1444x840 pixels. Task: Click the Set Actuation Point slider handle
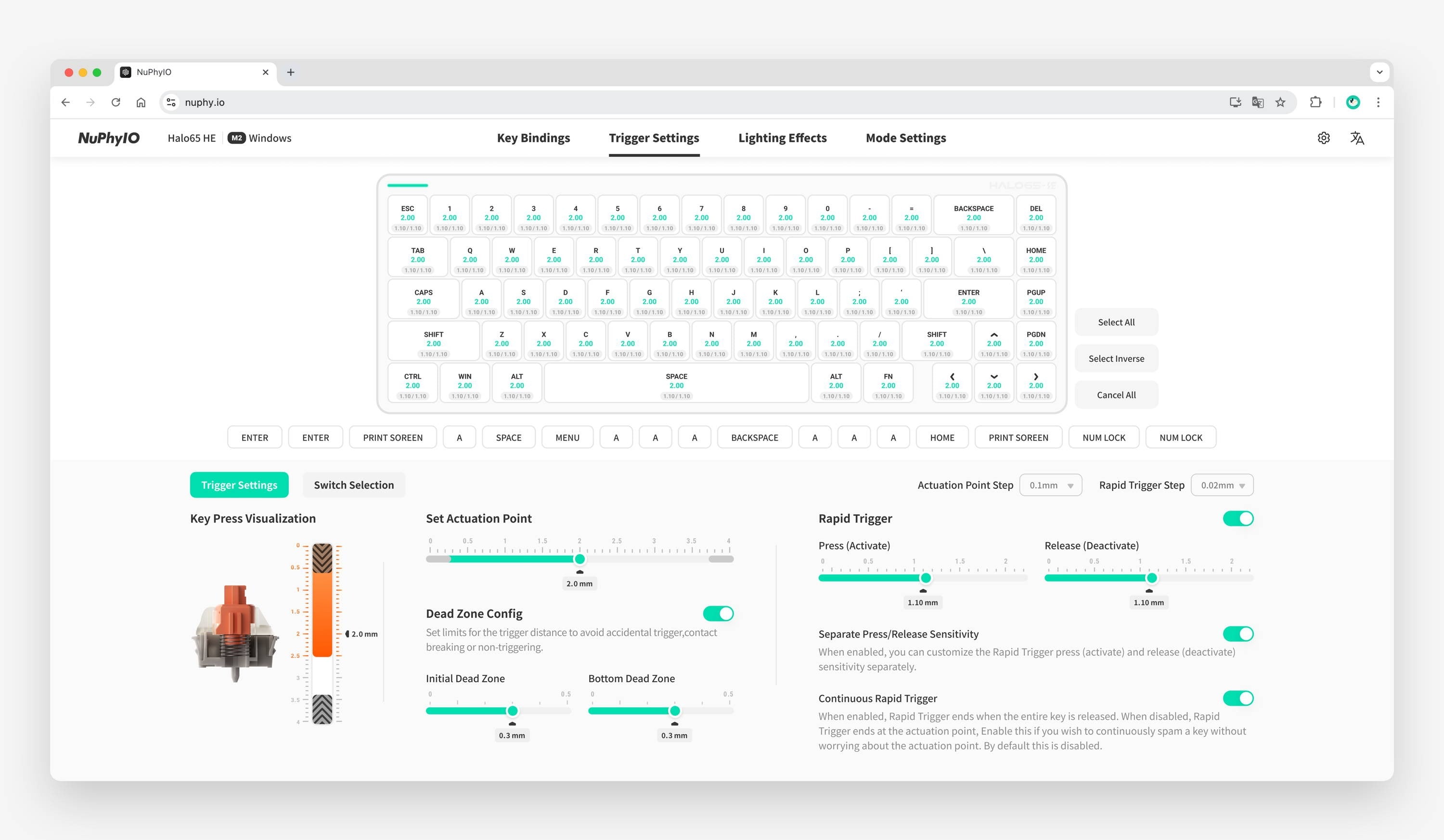[580, 559]
